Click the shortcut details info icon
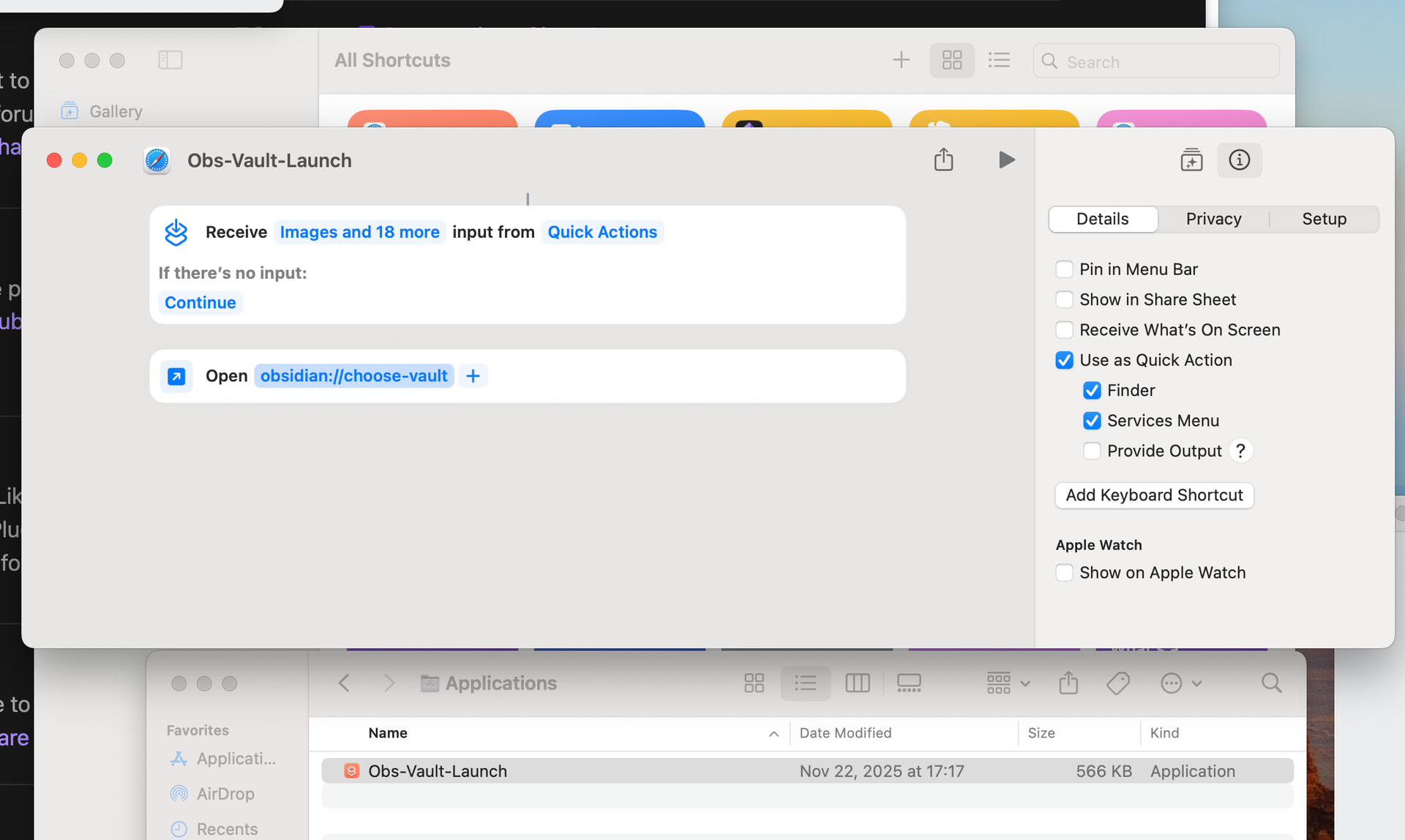The width and height of the screenshot is (1405, 840). [x=1239, y=160]
